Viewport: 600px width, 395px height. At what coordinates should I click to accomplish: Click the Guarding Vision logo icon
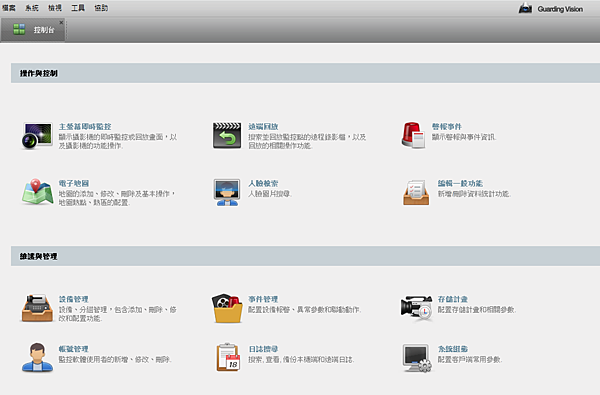[x=525, y=8]
